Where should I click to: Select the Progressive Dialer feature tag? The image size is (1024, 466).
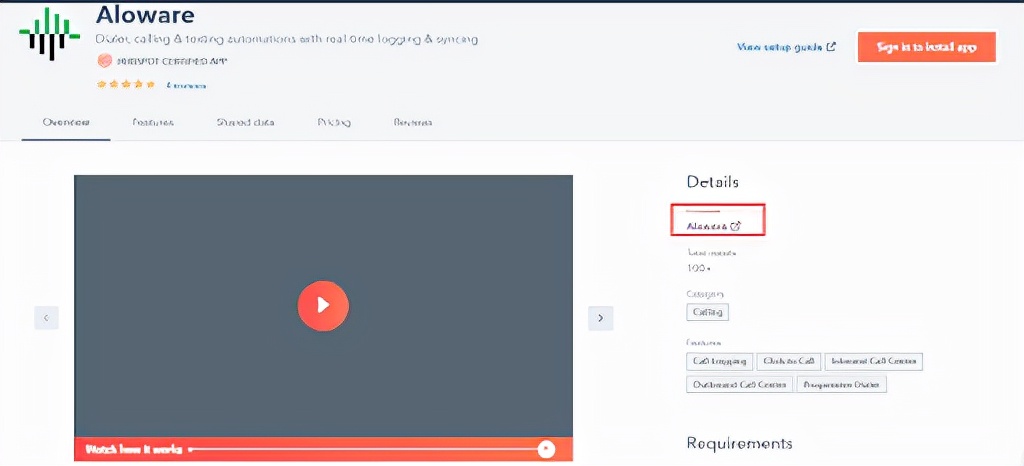pos(841,384)
